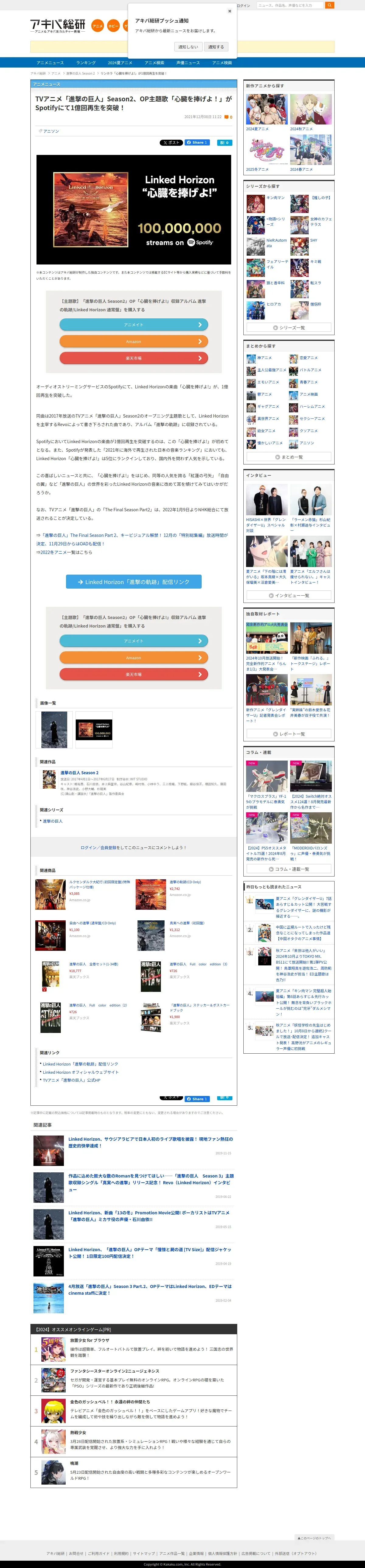Open the 2024秋アニメ thumbnail in sidebar
This screenshot has width=365, height=1568.
[x=311, y=110]
